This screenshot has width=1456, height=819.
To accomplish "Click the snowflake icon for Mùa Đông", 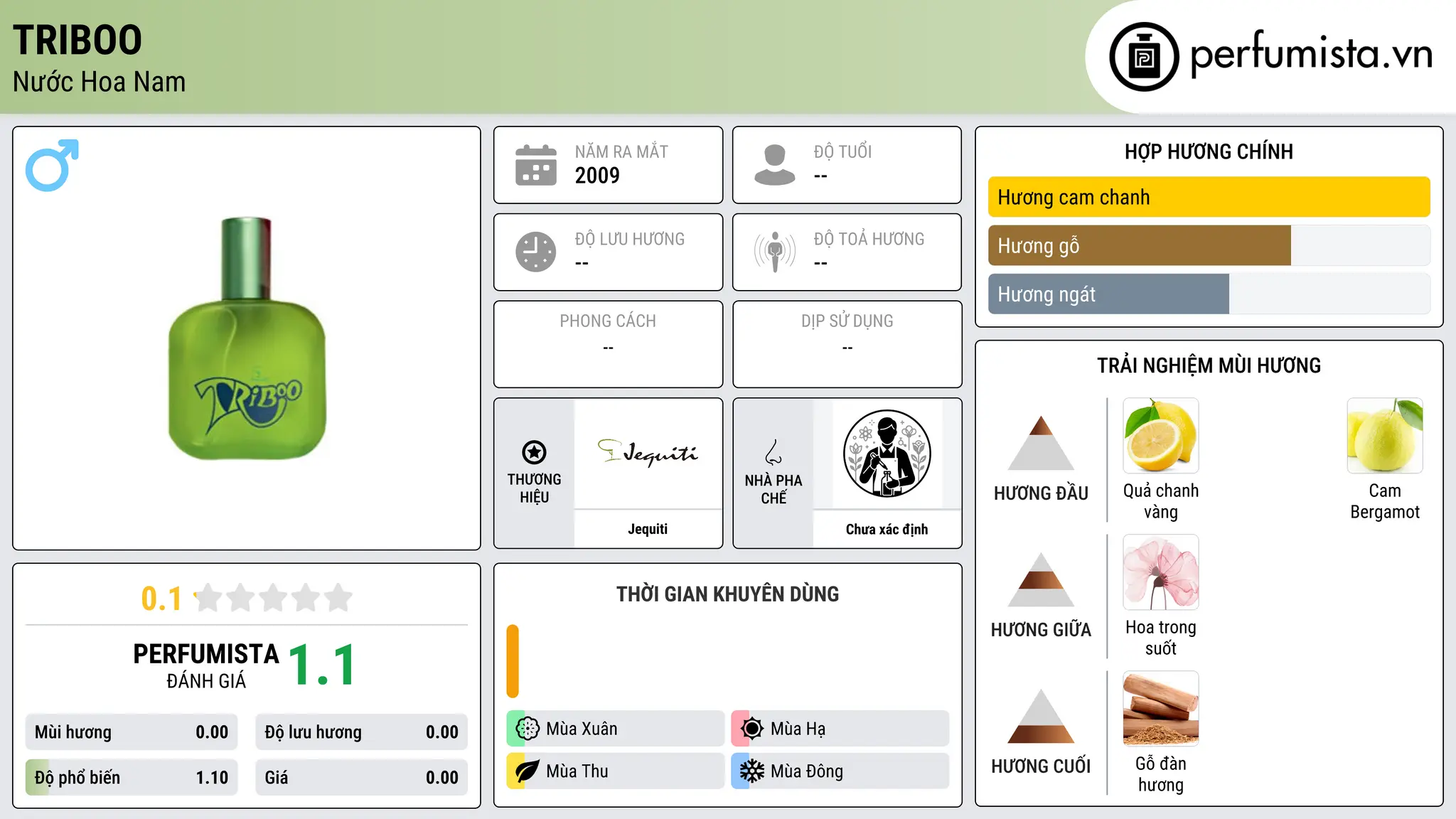I will pyautogui.click(x=752, y=771).
